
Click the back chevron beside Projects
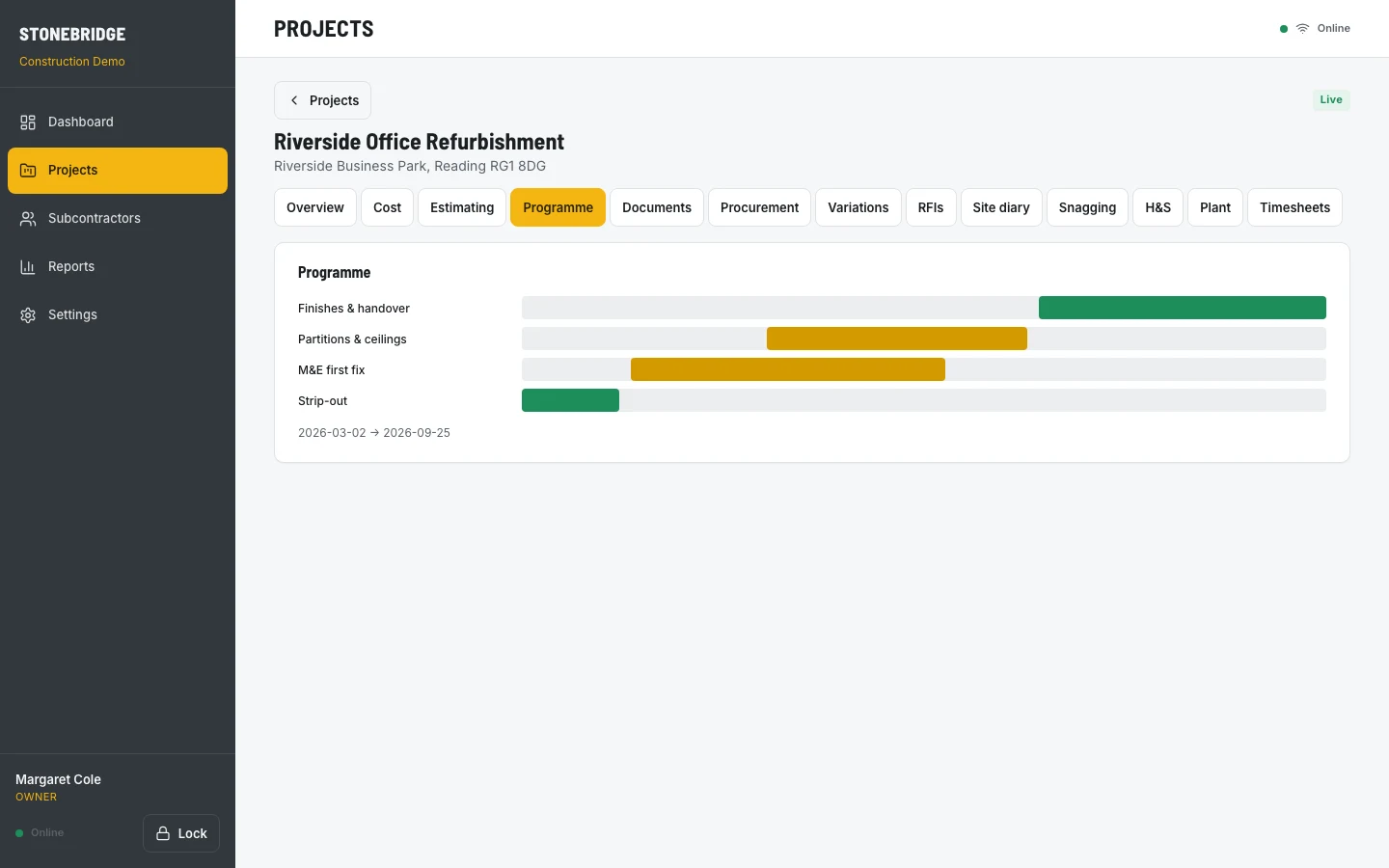294,100
